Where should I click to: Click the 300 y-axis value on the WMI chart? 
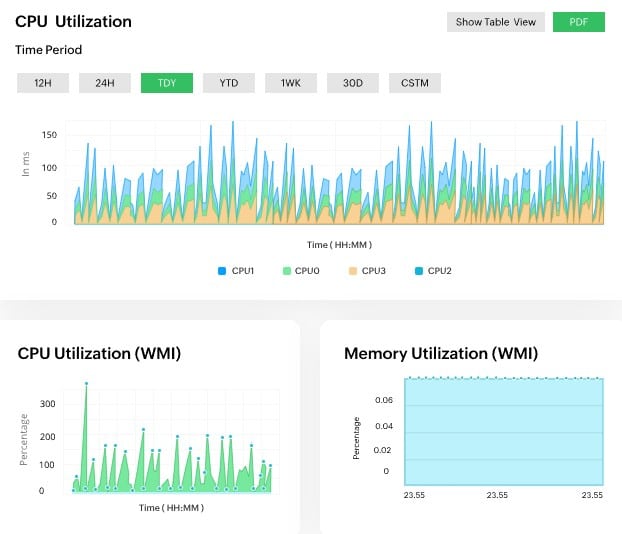pos(48,404)
